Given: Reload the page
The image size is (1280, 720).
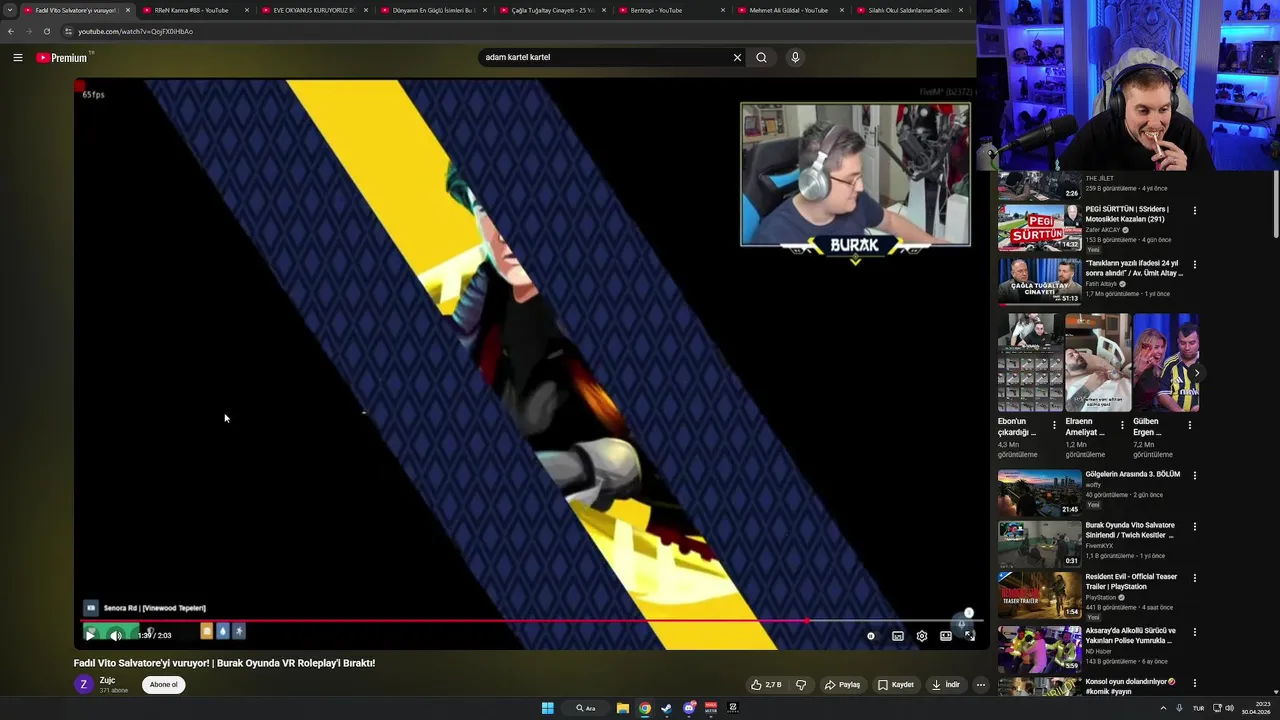Looking at the screenshot, I should click(x=46, y=31).
